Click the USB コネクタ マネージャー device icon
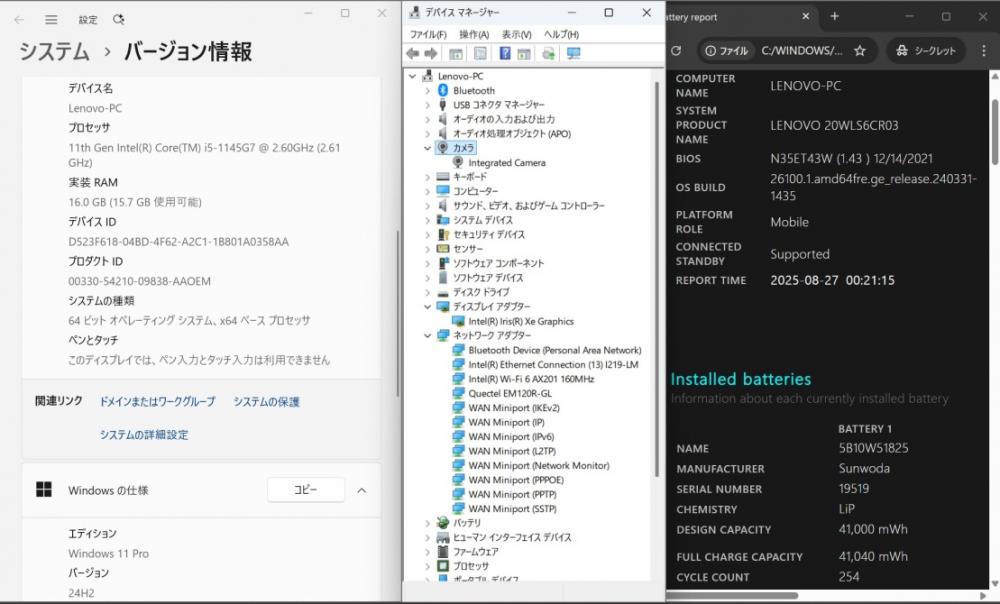Screen dimensions: 1000x604 click(443, 105)
